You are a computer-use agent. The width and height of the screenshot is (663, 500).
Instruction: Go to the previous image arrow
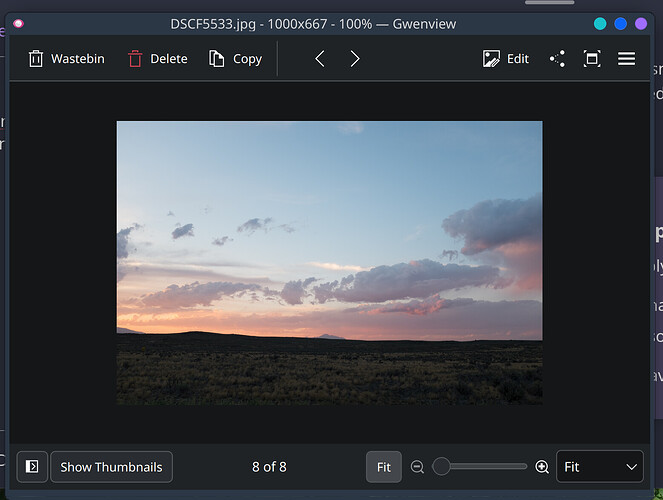pos(320,59)
